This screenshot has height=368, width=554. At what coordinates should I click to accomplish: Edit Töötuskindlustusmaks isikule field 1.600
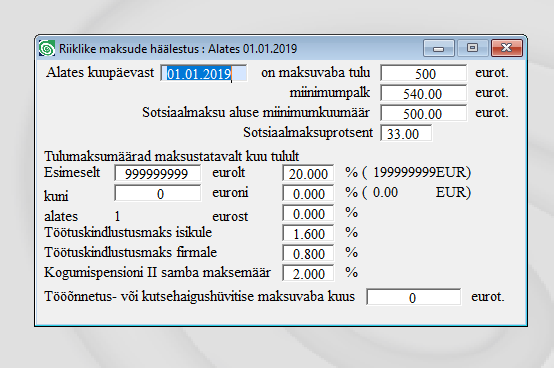[x=308, y=233]
